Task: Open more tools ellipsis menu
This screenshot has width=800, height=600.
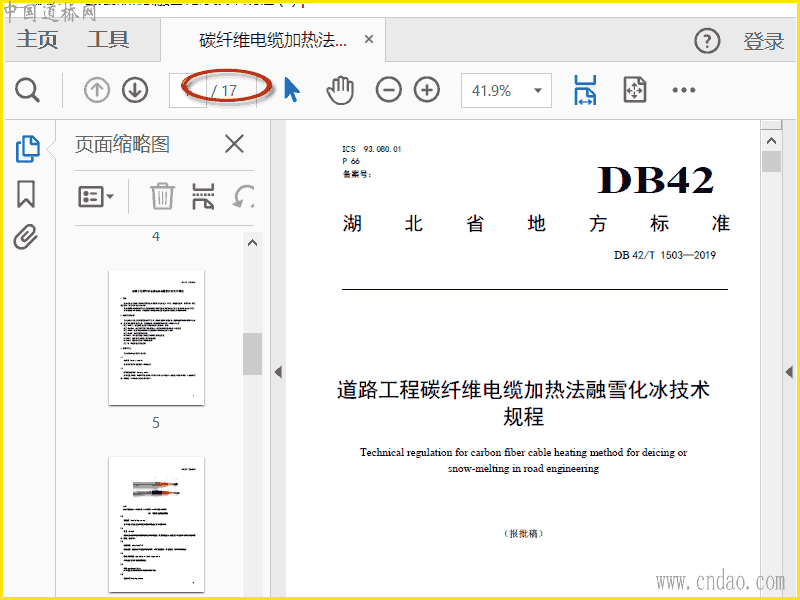Action: (x=684, y=90)
